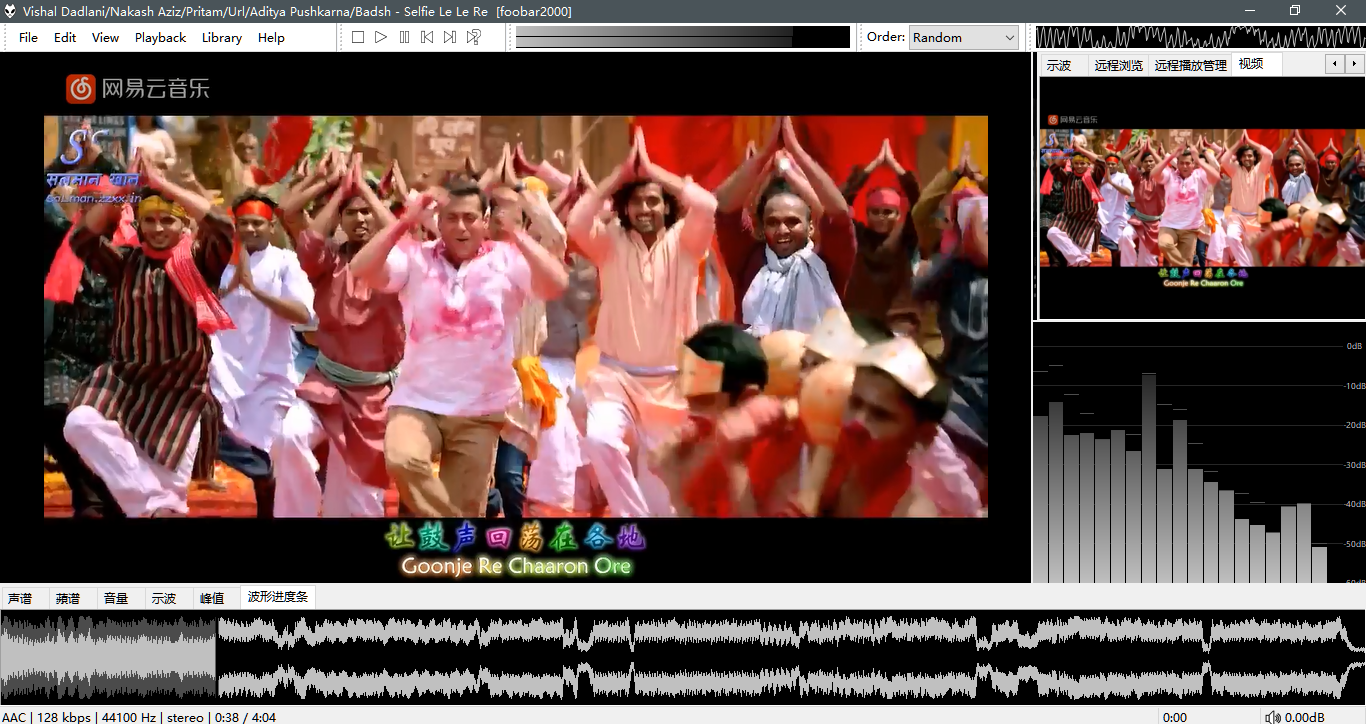The image size is (1366, 724).
Task: Click the seek bar in the toolbar
Action: coord(682,37)
